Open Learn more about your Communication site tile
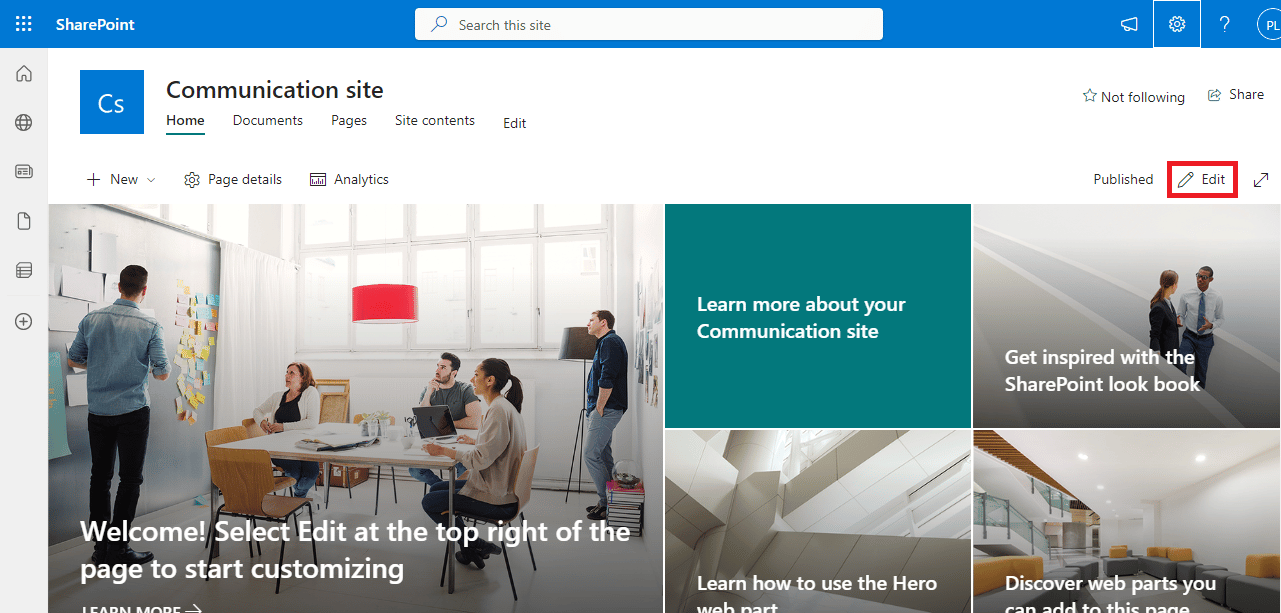This screenshot has height=613, width=1281. click(818, 316)
